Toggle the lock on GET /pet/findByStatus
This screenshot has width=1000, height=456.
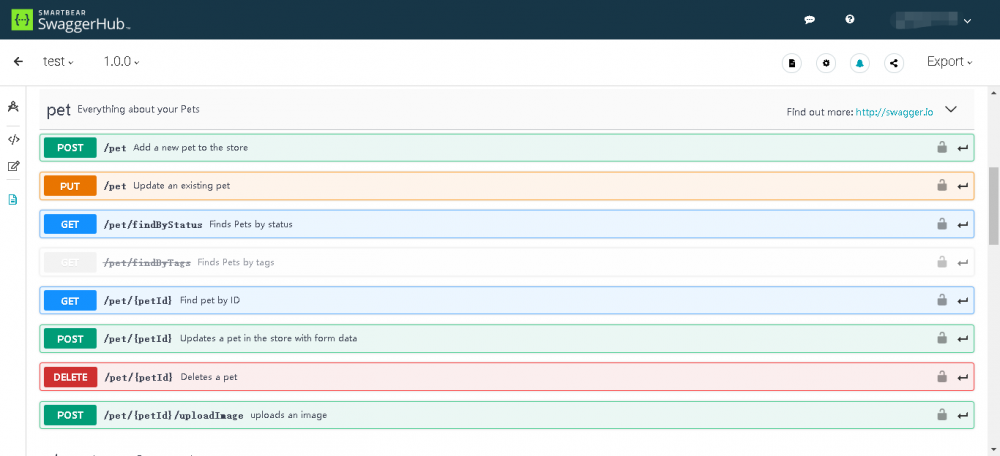pos(941,224)
